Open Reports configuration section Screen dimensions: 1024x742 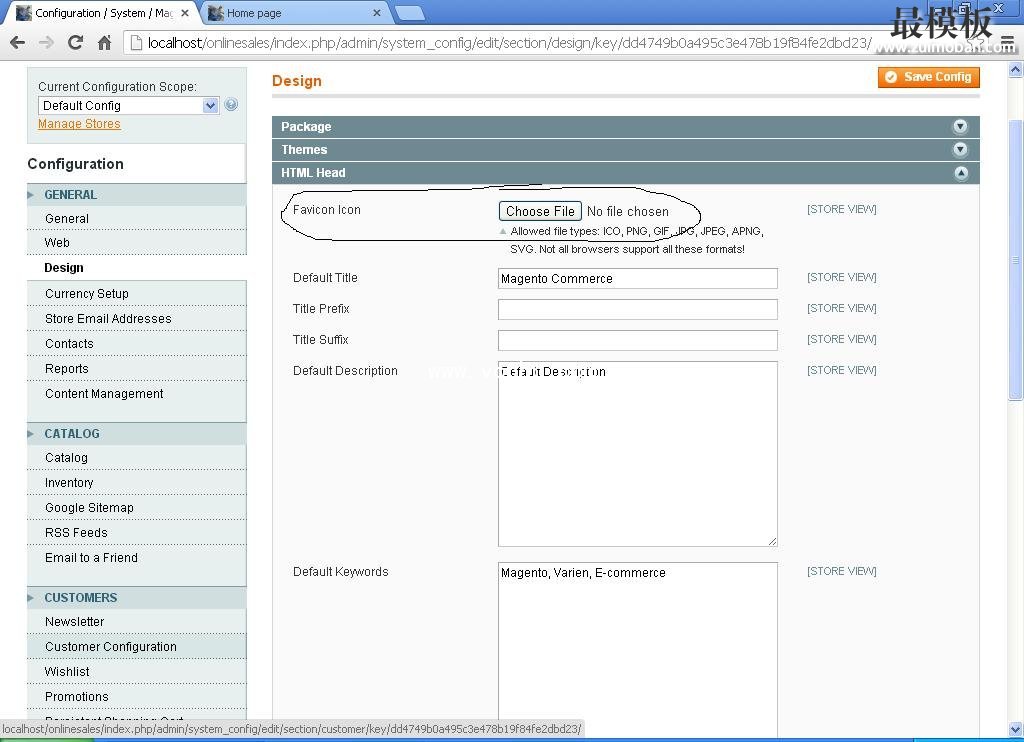136,369
